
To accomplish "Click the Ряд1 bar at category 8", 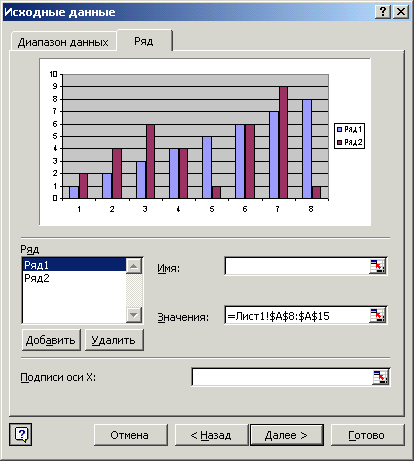I will click(x=307, y=149).
